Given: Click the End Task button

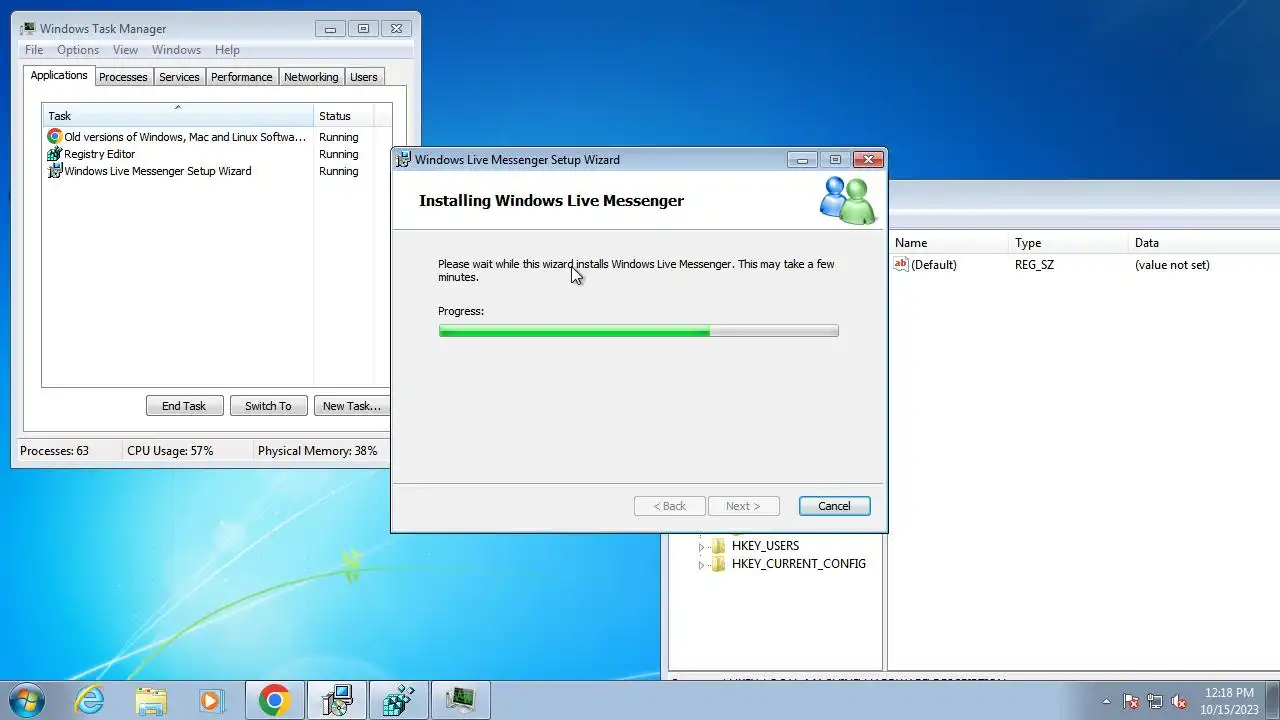Looking at the screenshot, I should click(184, 406).
